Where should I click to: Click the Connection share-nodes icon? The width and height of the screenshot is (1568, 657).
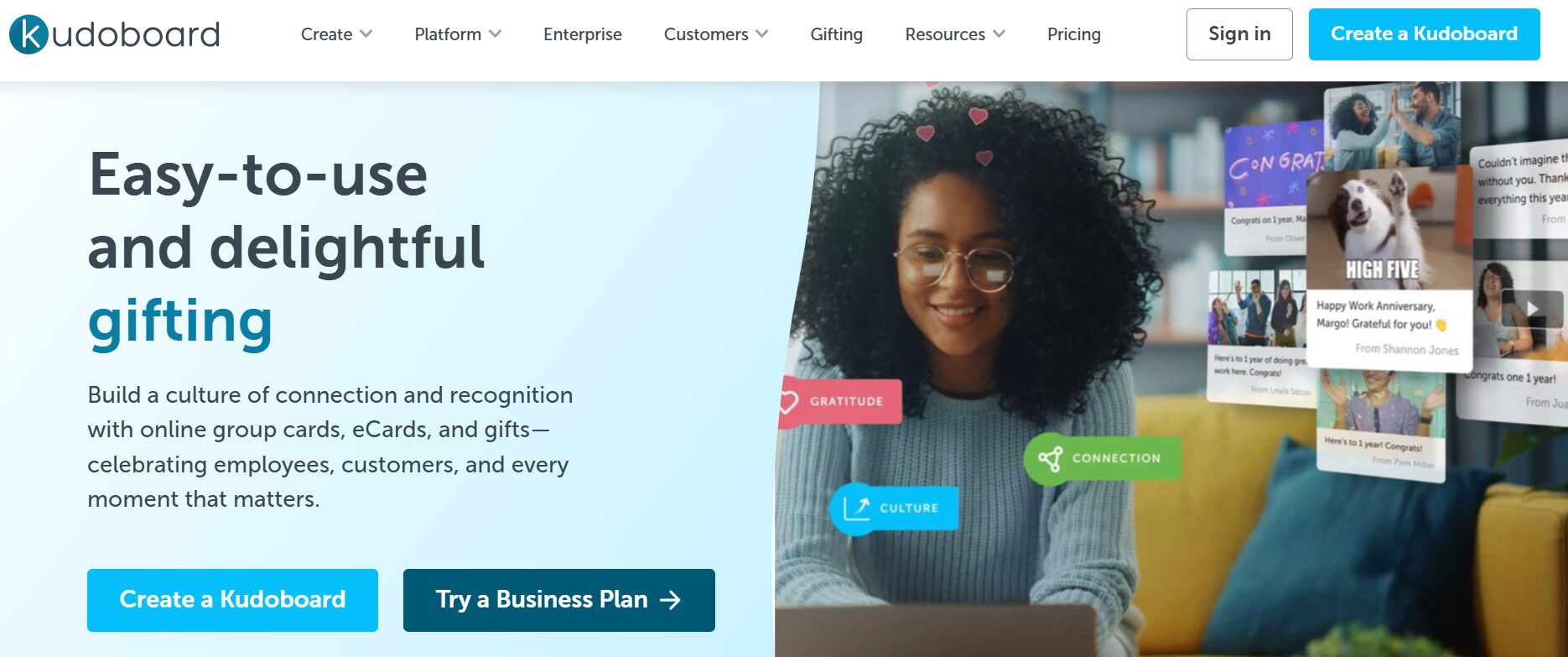(1050, 458)
